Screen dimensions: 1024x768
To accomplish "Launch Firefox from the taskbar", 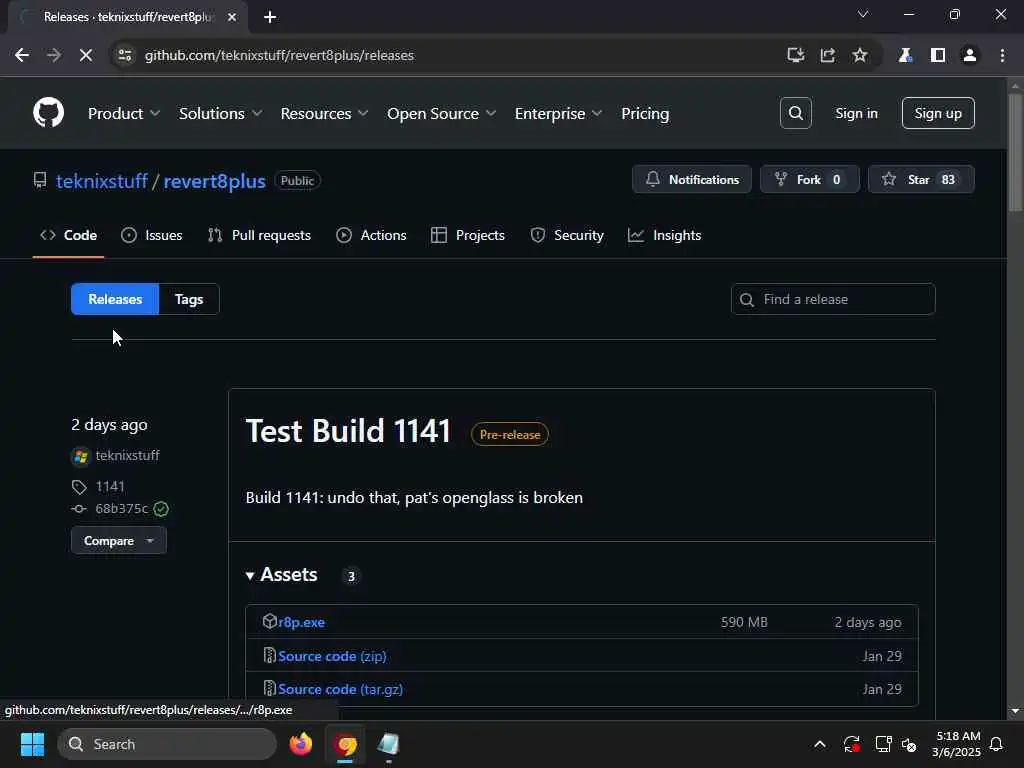I will pyautogui.click(x=300, y=744).
